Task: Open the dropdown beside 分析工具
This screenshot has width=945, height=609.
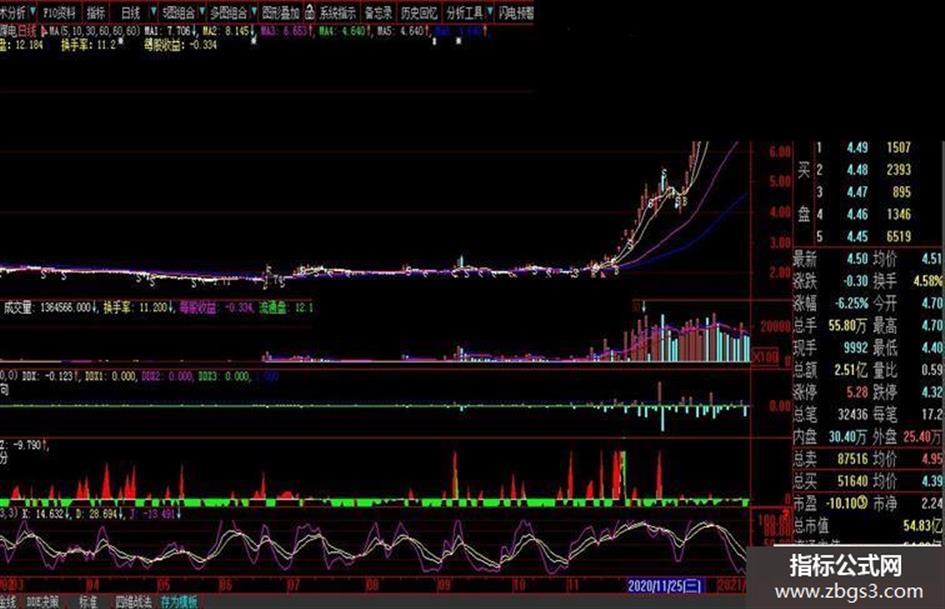Action: (x=489, y=11)
